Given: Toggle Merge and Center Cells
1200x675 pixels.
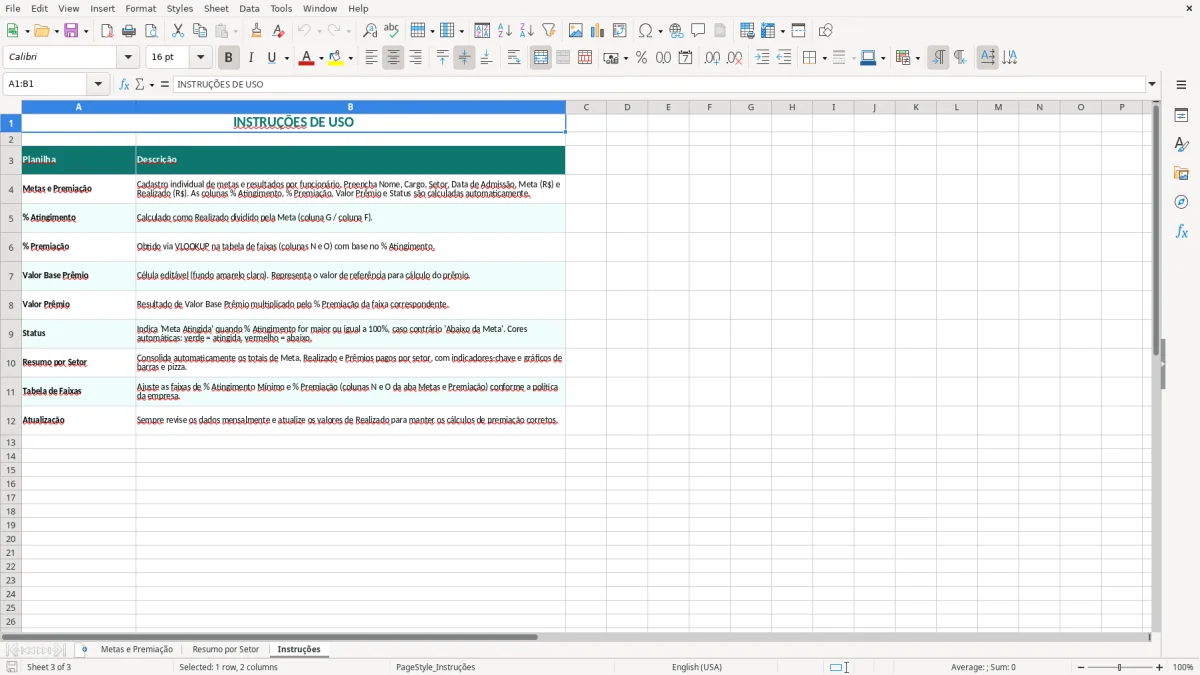Looking at the screenshot, I should tap(541, 58).
